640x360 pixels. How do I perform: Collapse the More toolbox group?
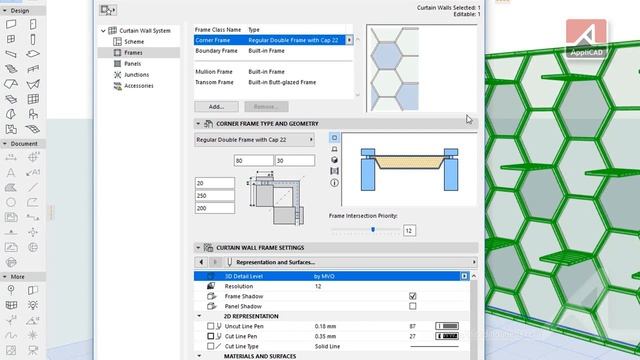click(x=4, y=277)
